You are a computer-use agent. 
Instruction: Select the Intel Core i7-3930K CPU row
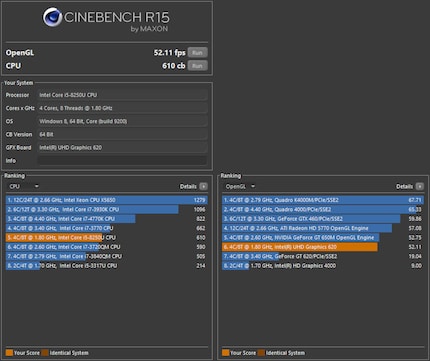[107, 209]
